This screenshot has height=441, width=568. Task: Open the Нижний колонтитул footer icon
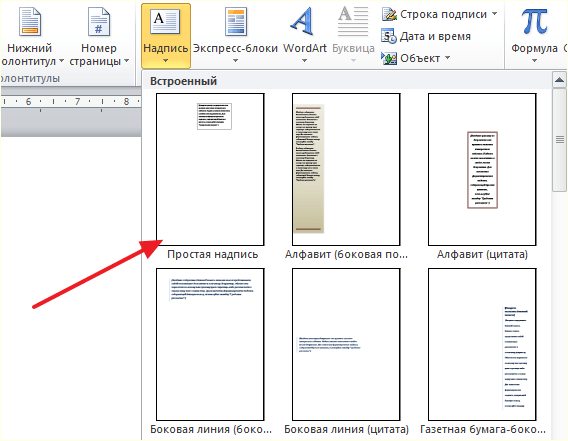point(30,22)
